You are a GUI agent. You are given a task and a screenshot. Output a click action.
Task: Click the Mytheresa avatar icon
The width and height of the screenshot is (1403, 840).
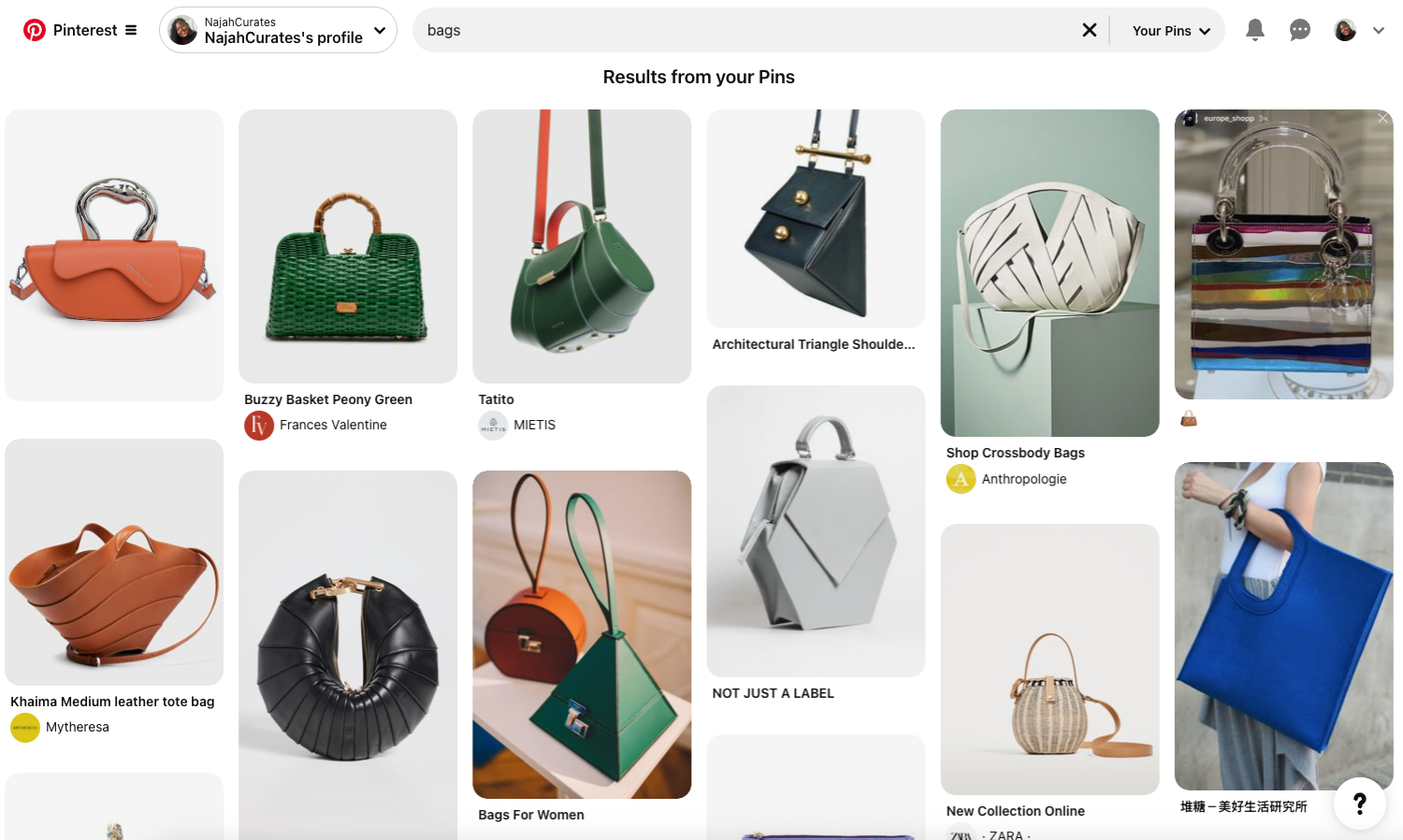tap(25, 728)
